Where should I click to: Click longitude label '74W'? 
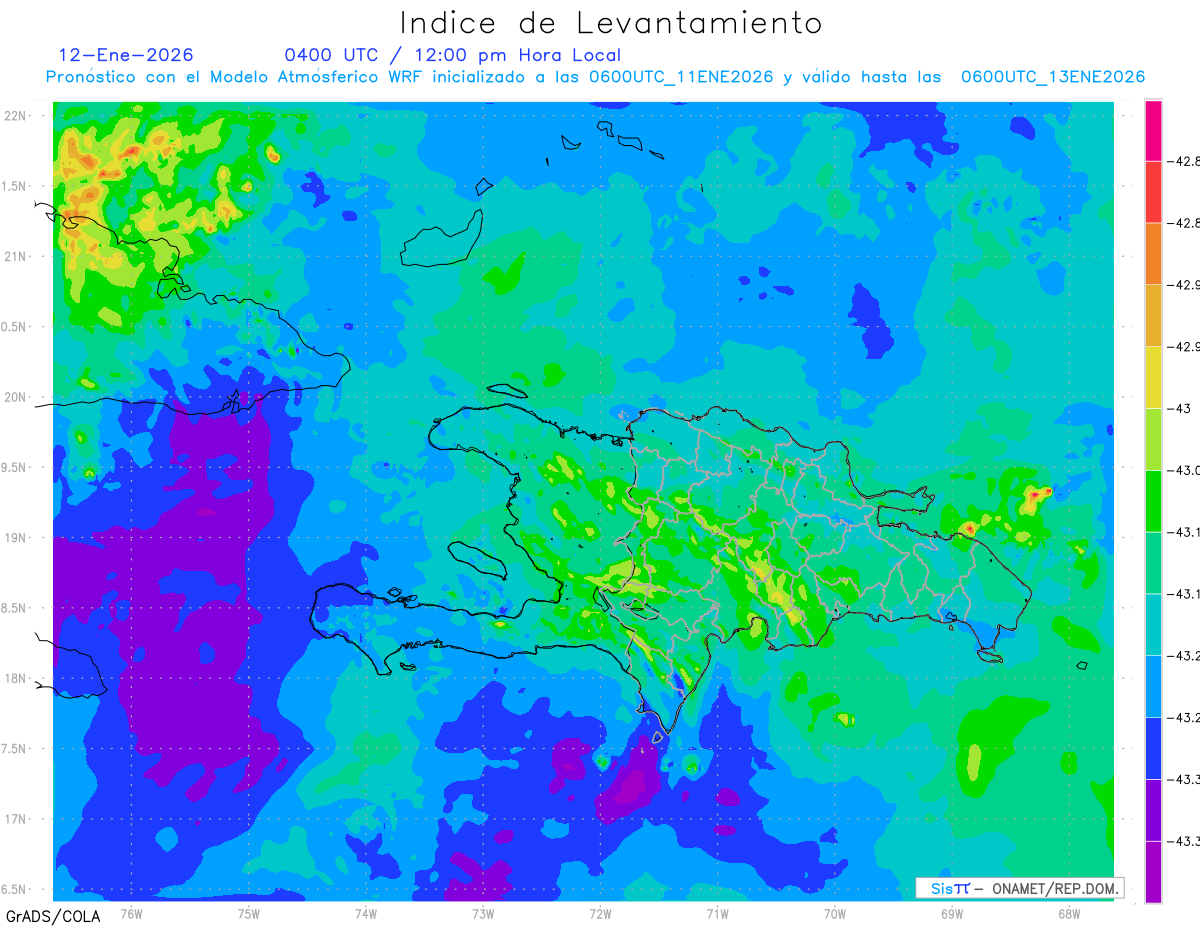tap(365, 913)
